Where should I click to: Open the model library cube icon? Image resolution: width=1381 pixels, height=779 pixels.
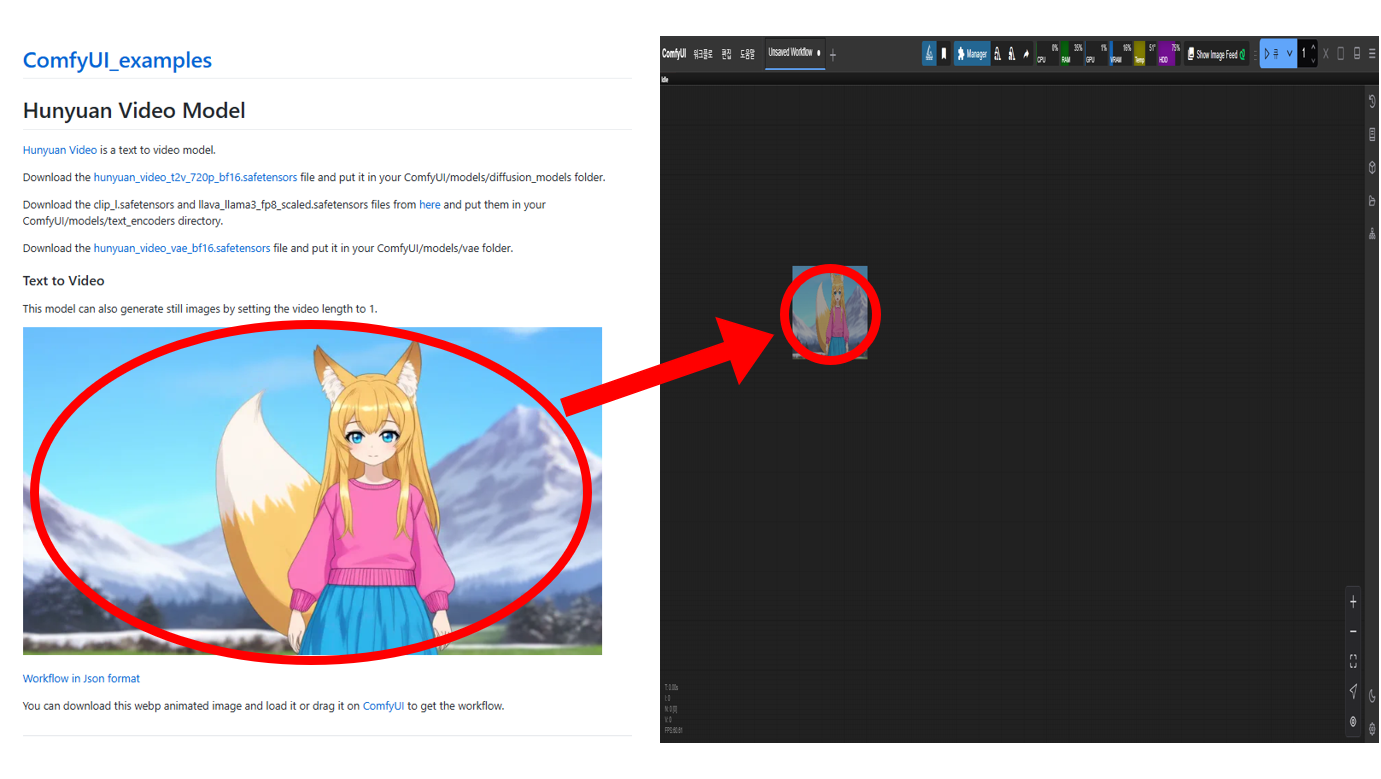pyautogui.click(x=1372, y=168)
